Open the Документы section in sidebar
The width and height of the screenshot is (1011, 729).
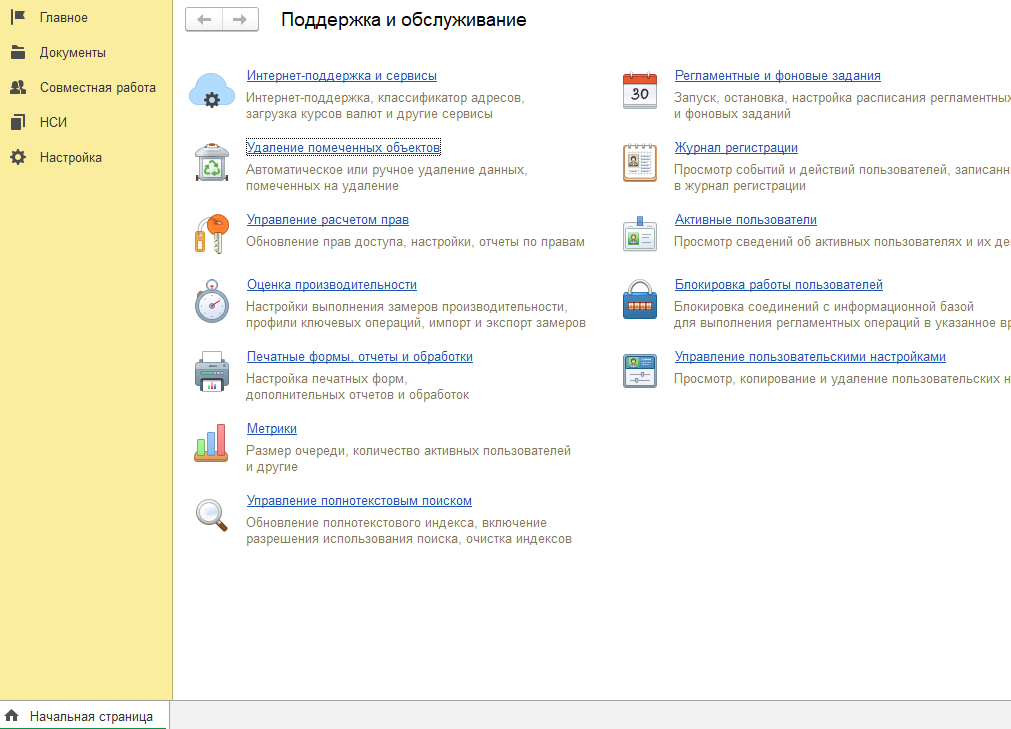pos(72,53)
